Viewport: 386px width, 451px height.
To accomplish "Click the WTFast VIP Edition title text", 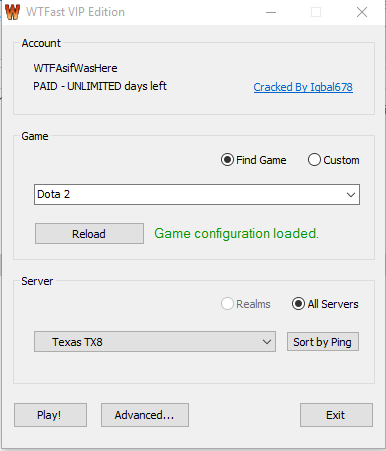I will point(75,12).
